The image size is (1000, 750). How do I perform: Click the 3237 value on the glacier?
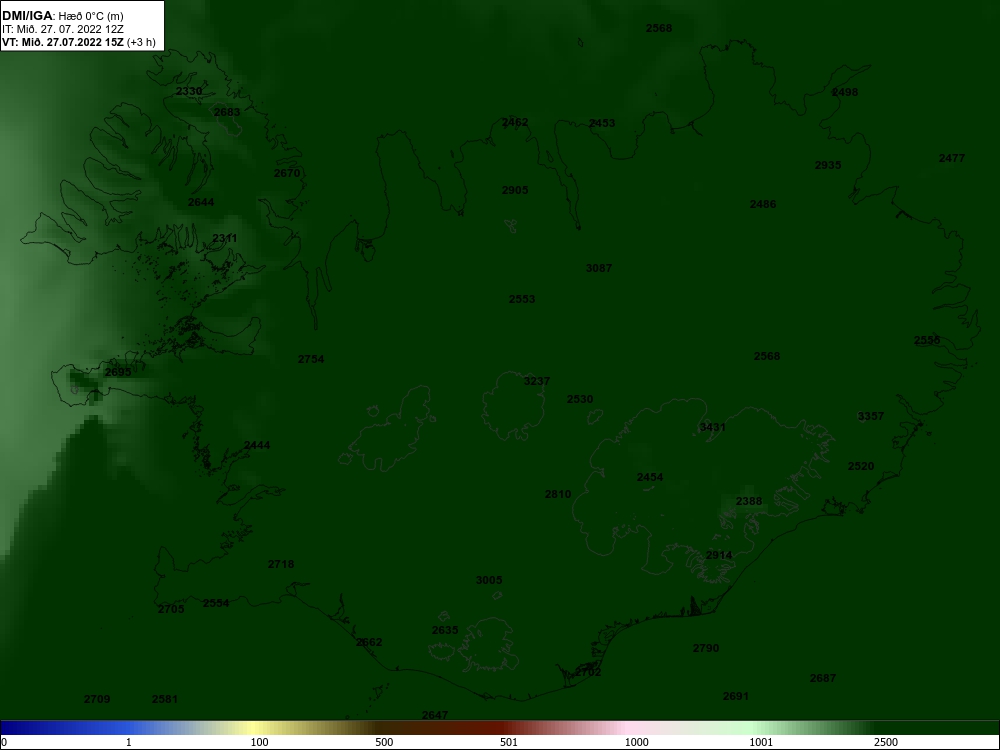(537, 381)
